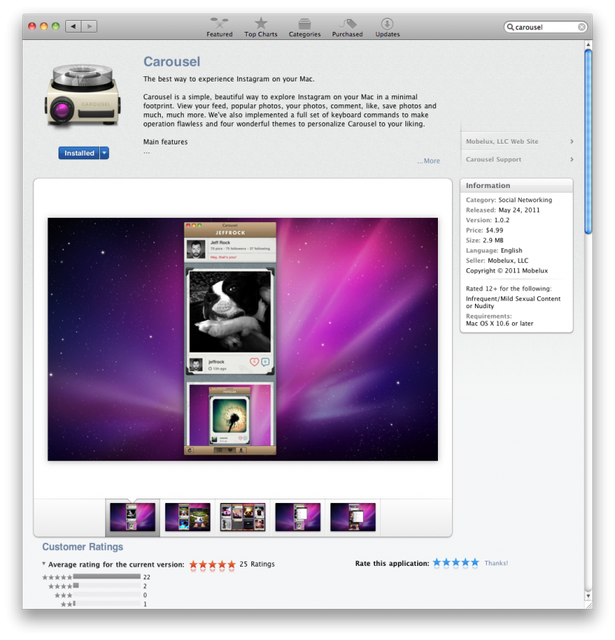Viewport: 615px width, 640px height.
Task: Open the Carousel Support link
Action: (493, 159)
